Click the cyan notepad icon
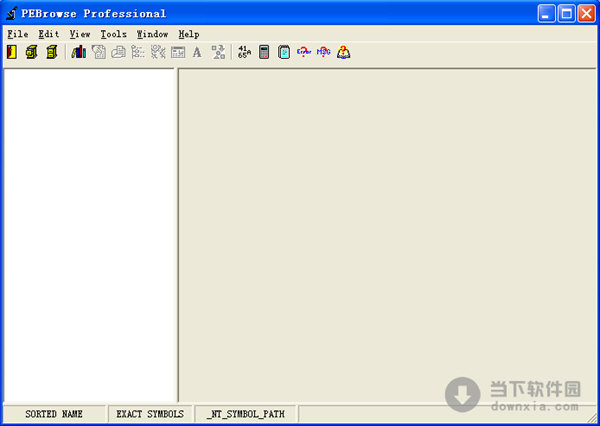 click(284, 52)
